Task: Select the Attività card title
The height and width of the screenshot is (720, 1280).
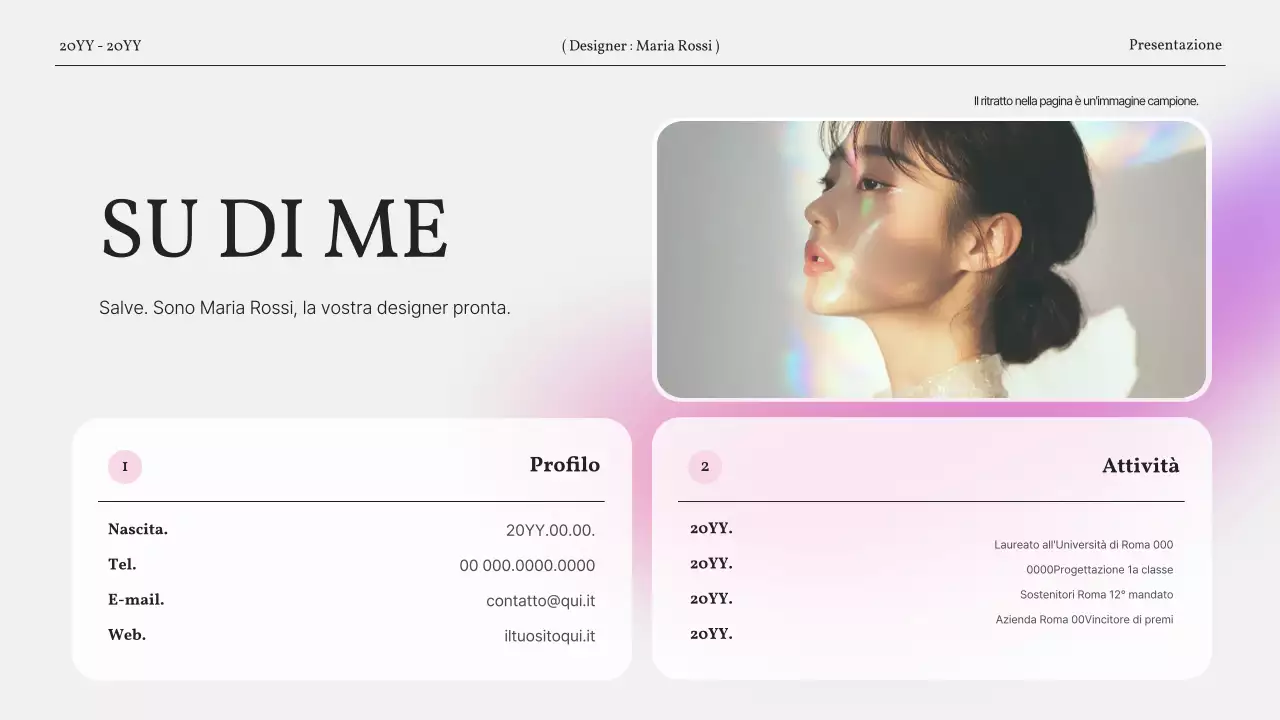Action: 1141,466
